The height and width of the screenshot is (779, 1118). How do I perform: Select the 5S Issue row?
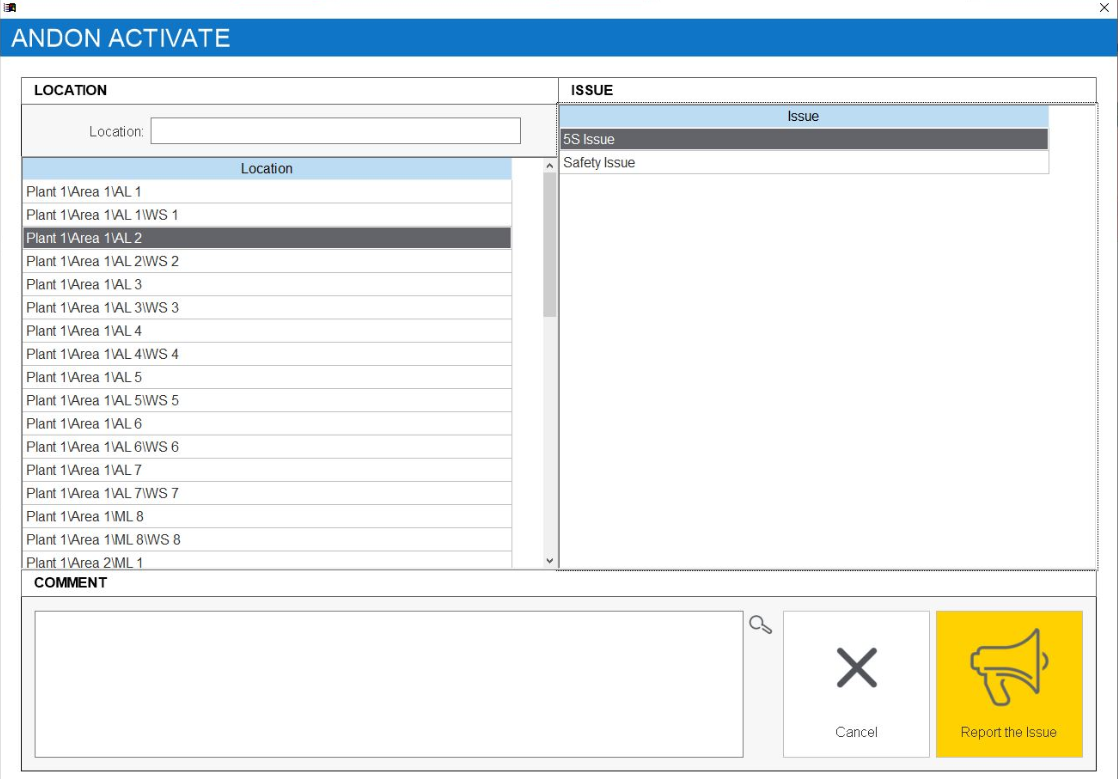pyautogui.click(x=803, y=140)
